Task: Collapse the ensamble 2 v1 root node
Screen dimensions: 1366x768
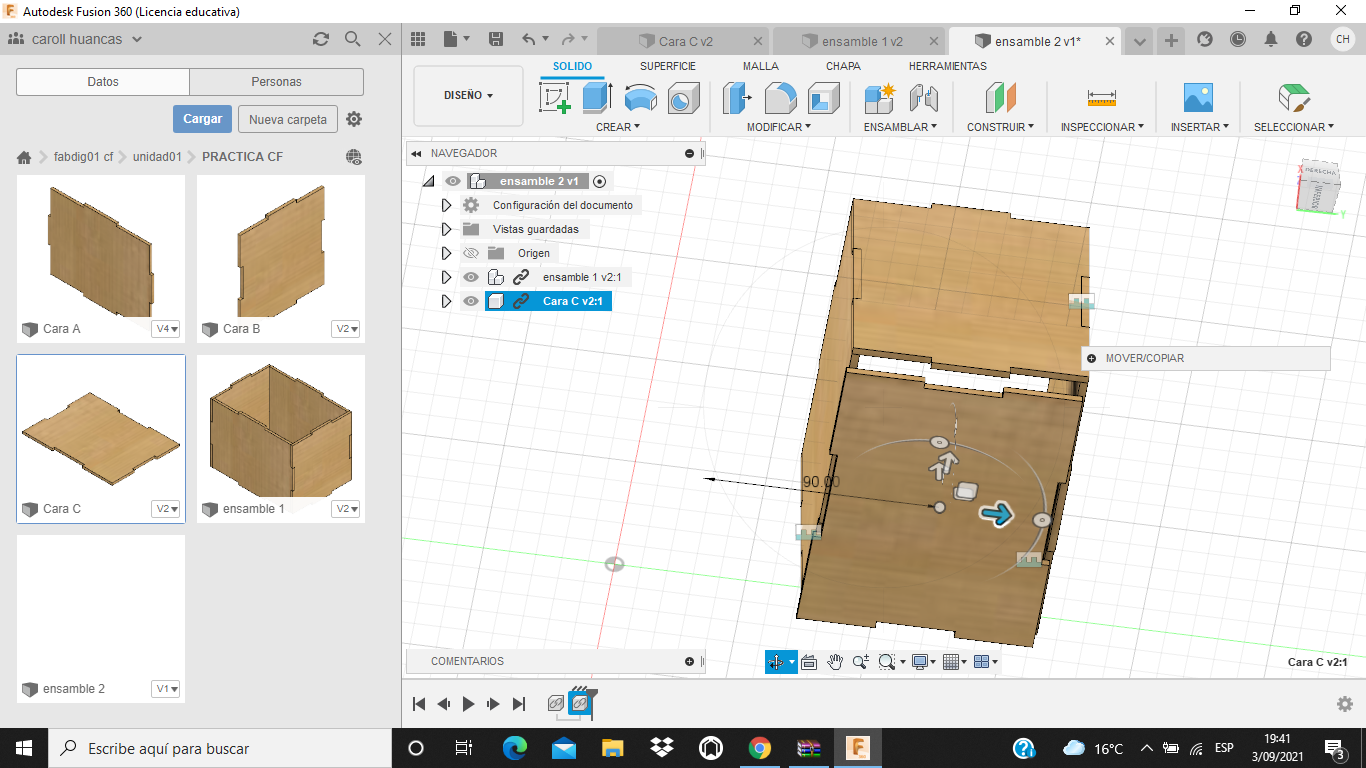Action: [428, 181]
